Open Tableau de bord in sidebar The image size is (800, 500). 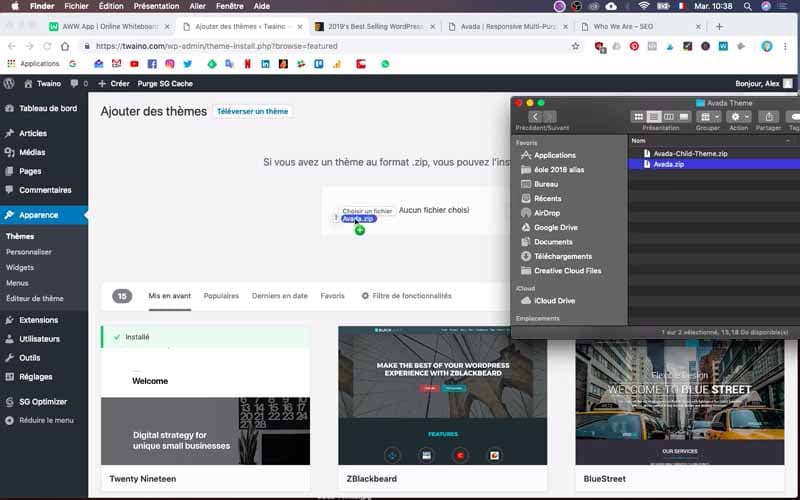[44, 108]
